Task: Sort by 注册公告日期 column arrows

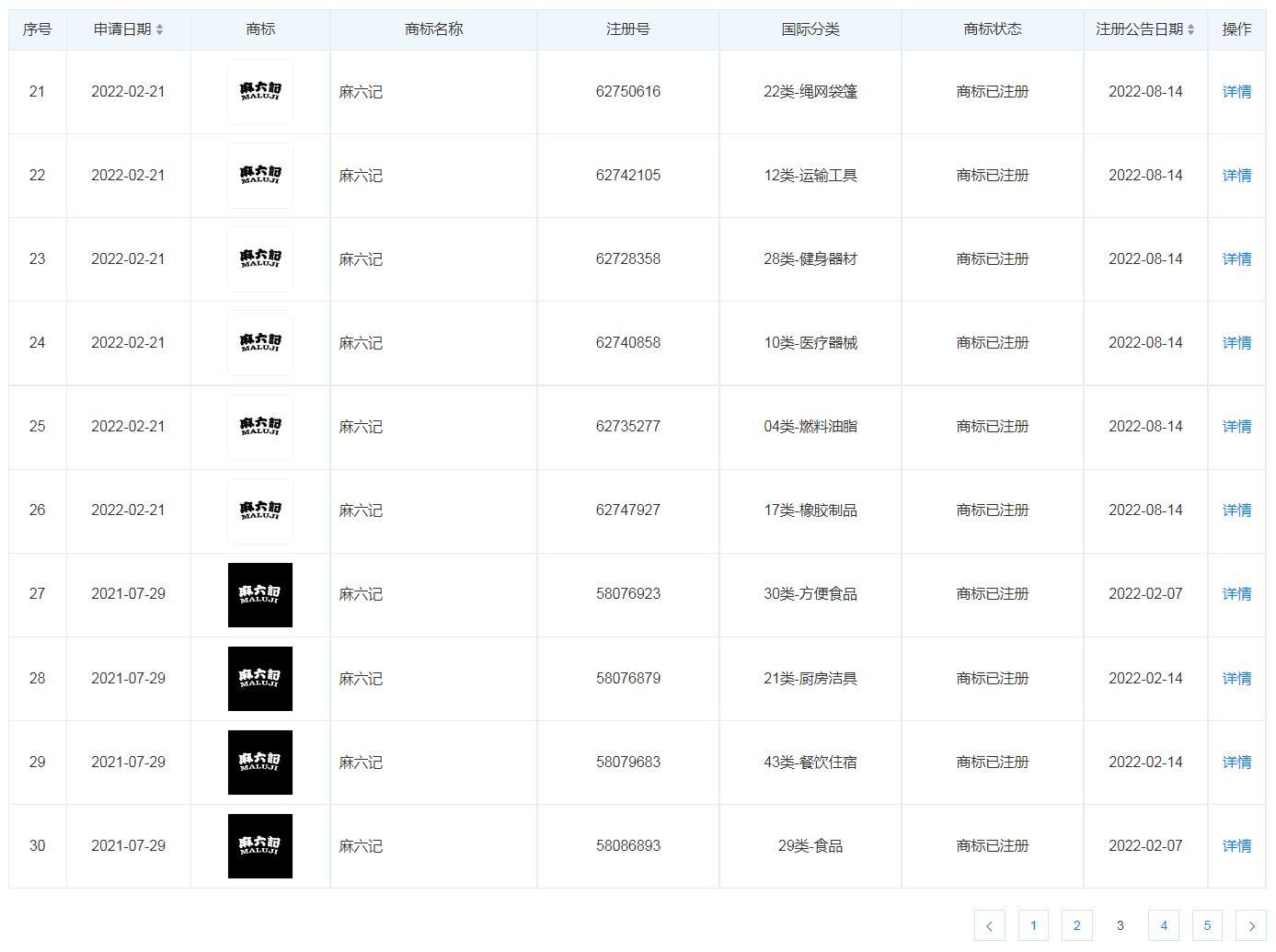Action: (1190, 29)
